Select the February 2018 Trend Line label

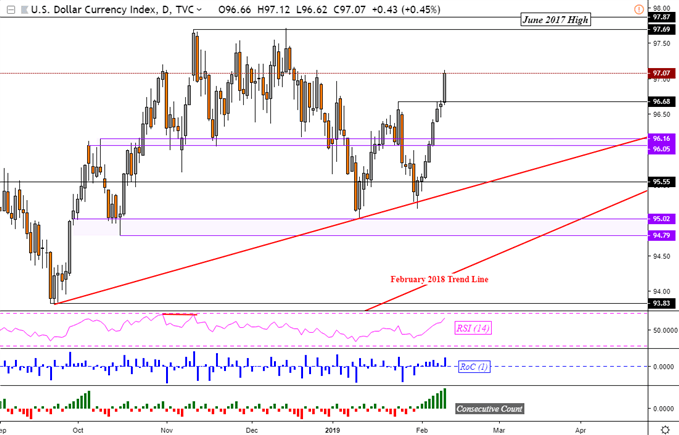point(439,279)
